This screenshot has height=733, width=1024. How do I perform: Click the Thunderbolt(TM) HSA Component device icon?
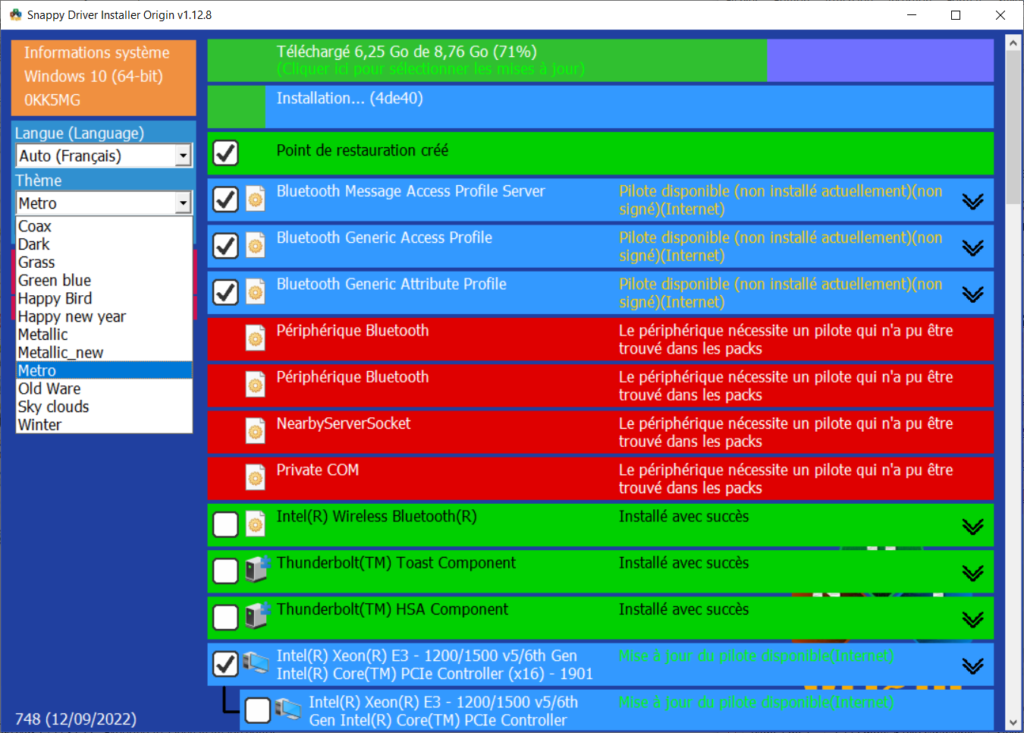click(257, 616)
